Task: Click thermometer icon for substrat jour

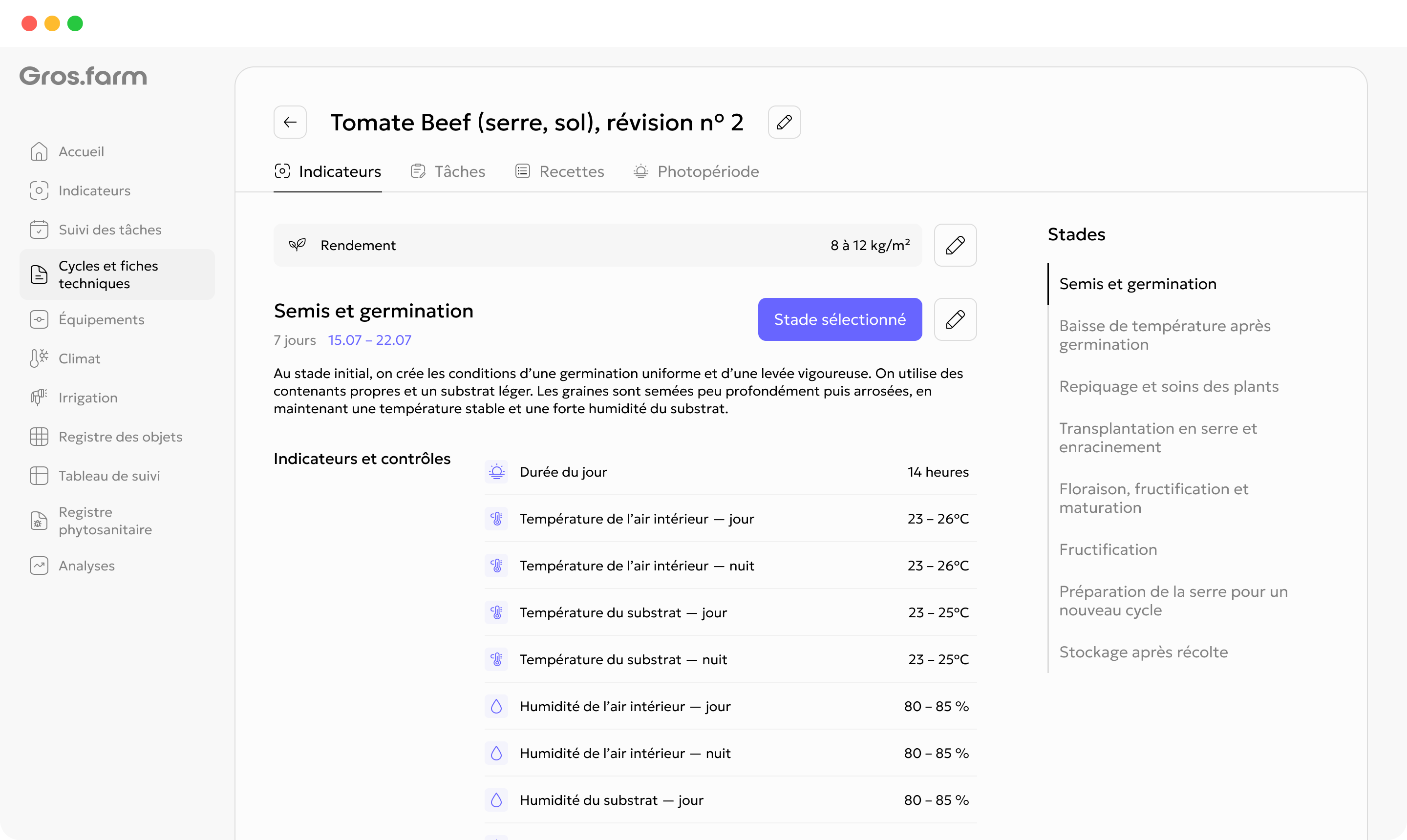Action: pos(496,613)
